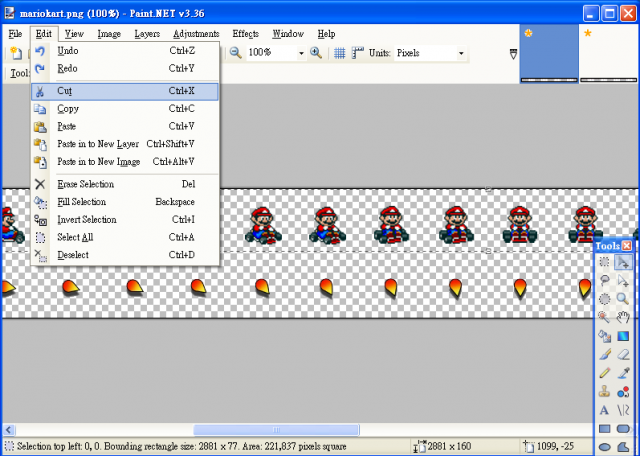
Task: Switch to the white image thumbnail
Action: tap(608, 53)
